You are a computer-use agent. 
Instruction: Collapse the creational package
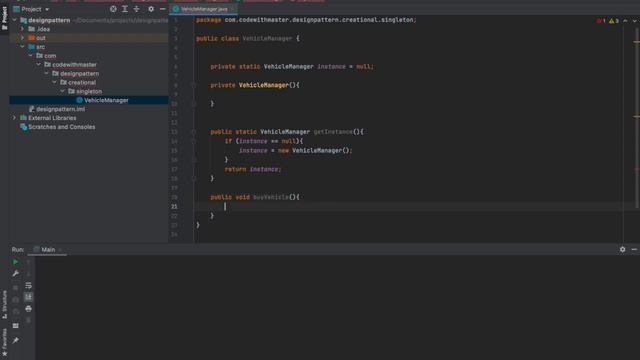[x=55, y=82]
